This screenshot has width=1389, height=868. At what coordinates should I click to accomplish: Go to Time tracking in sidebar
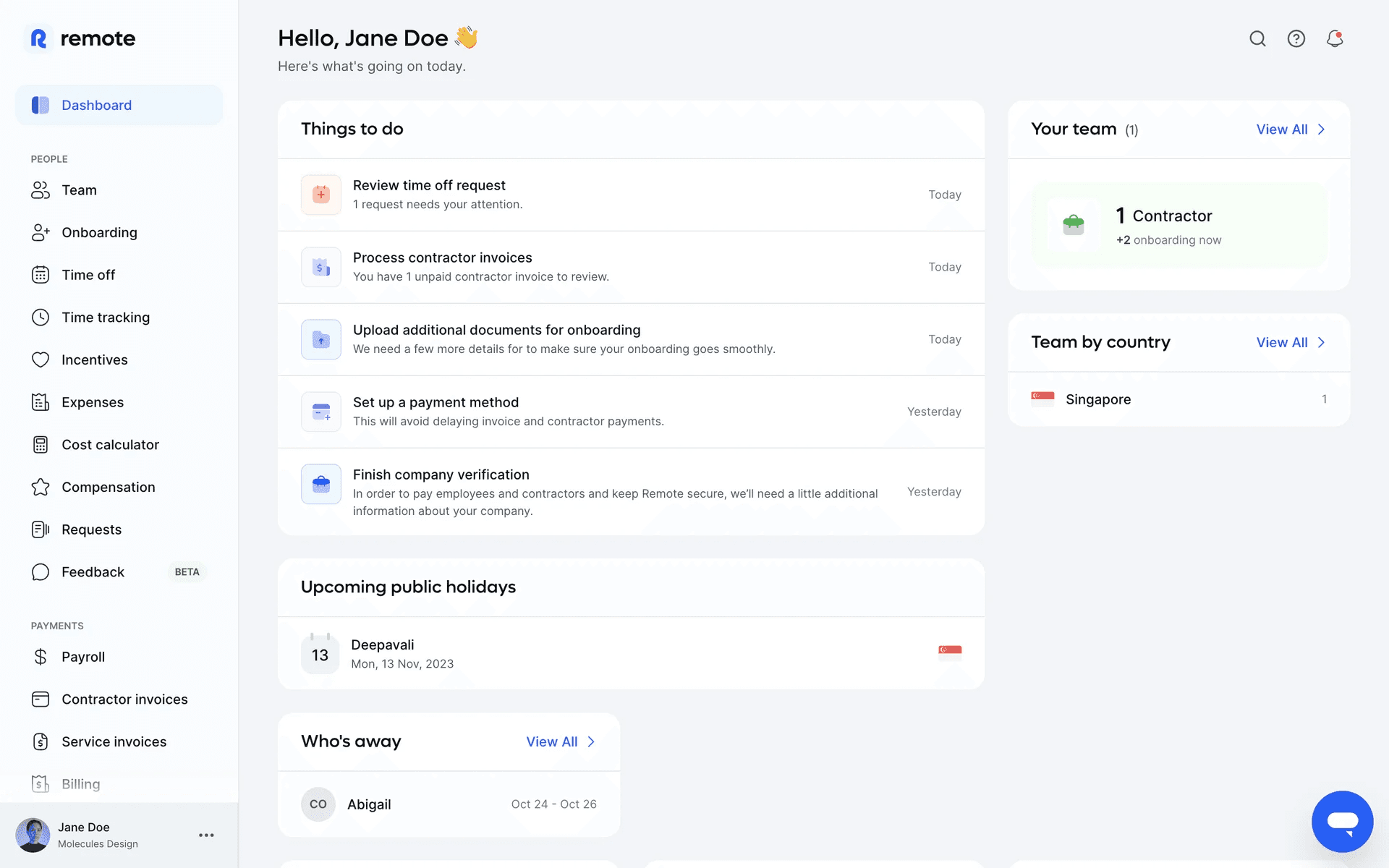106,318
